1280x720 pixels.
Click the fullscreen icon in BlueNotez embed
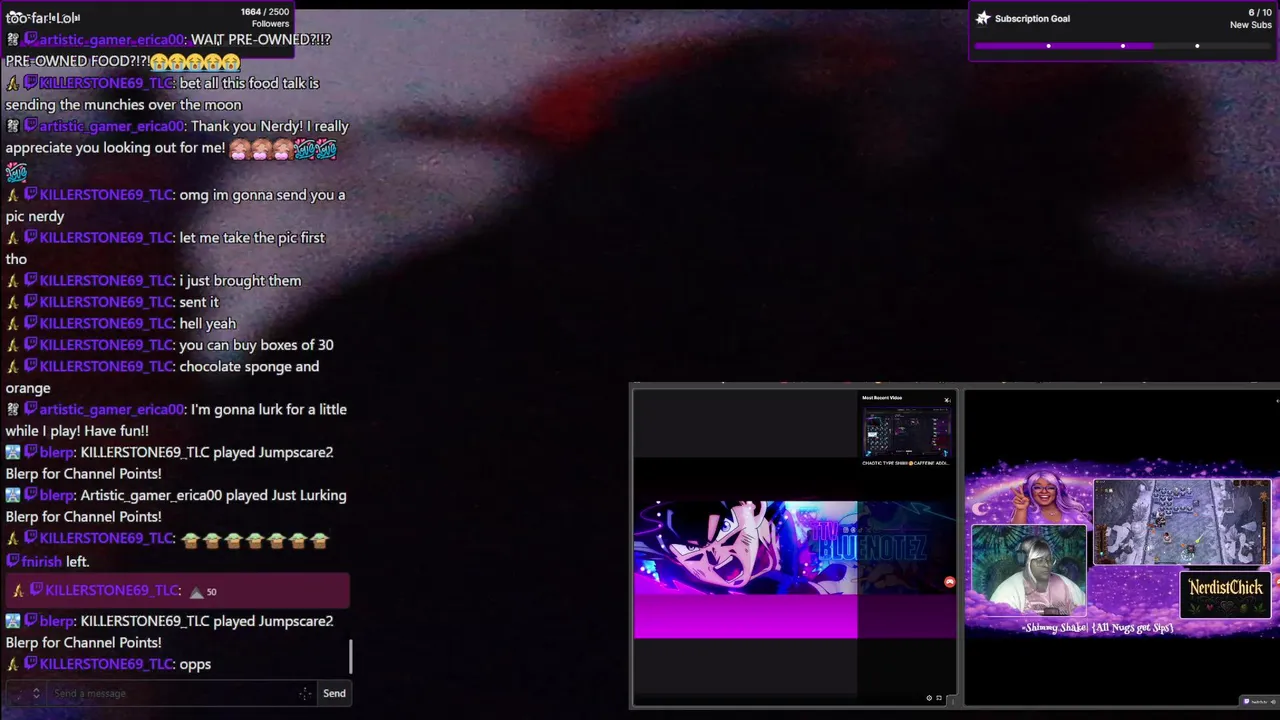(939, 698)
